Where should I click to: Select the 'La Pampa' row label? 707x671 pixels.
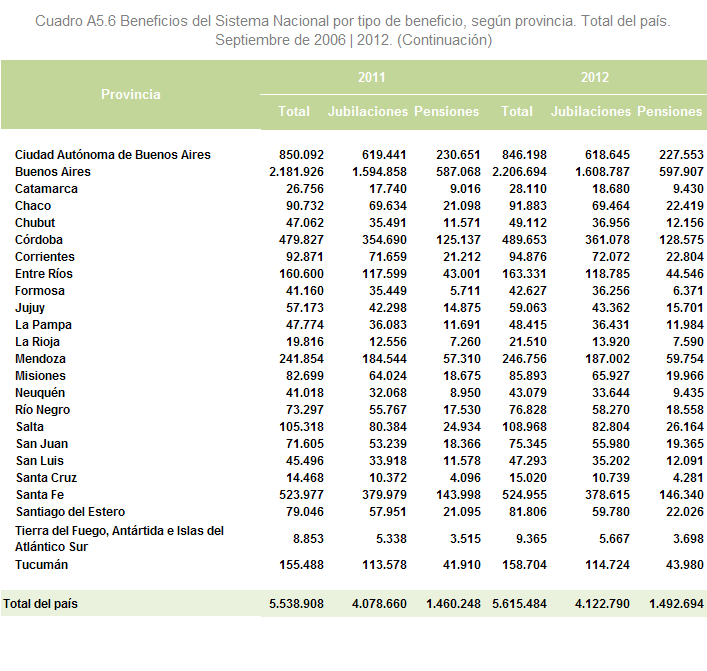coord(43,325)
